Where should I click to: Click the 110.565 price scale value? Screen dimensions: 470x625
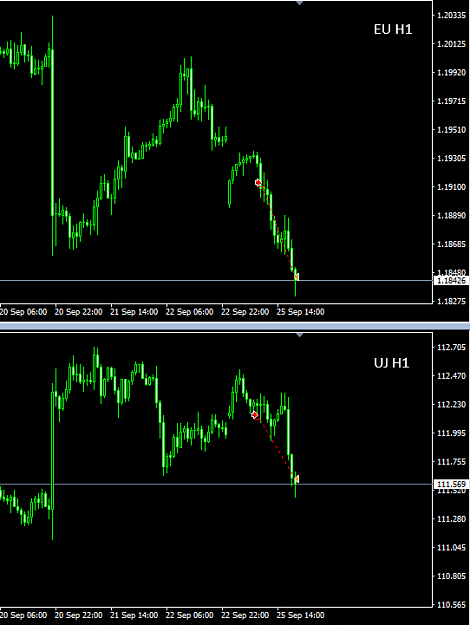pos(451,605)
